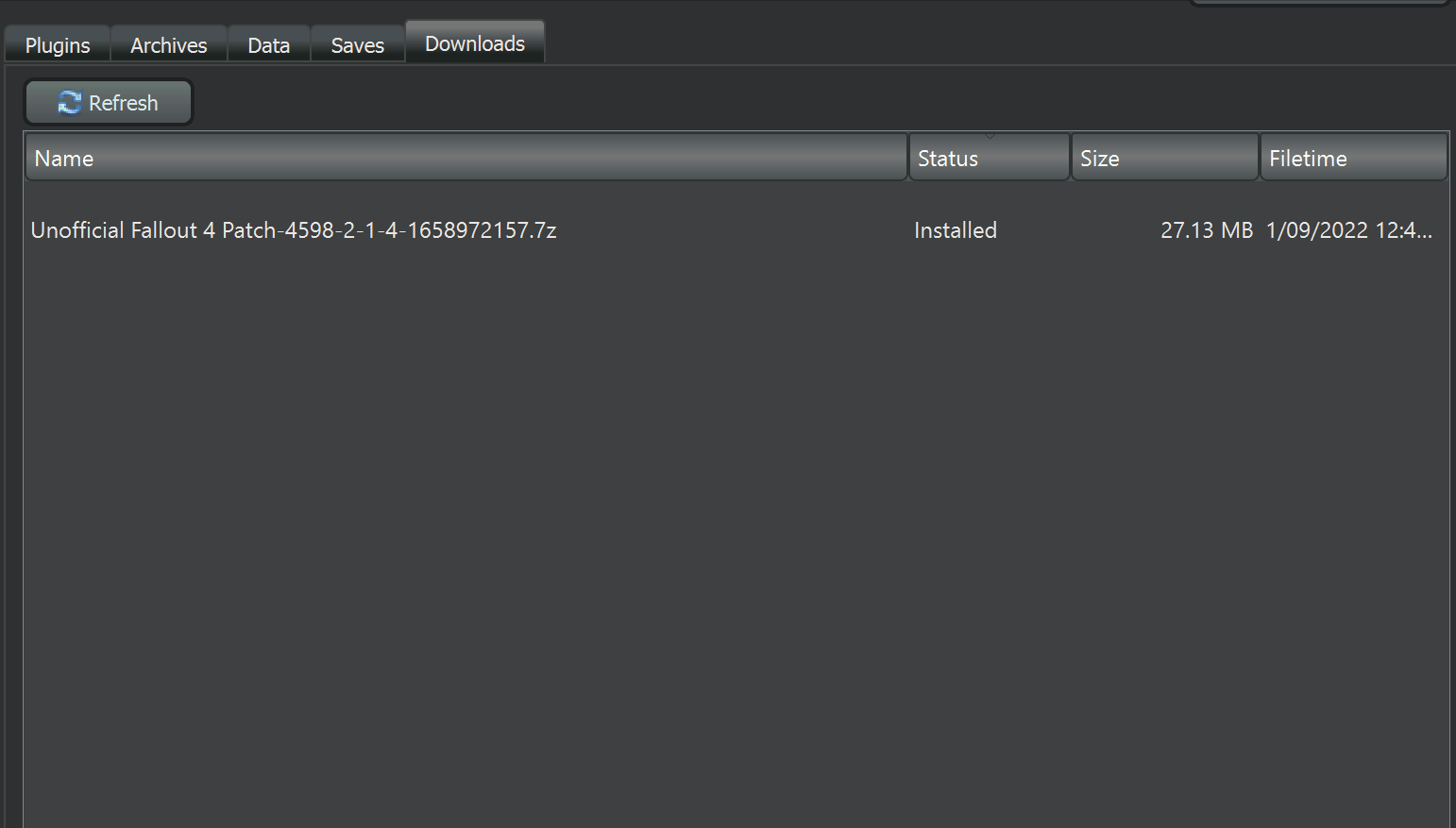Sort downloads by the Size header
1456x828 pixels.
coord(1163,158)
